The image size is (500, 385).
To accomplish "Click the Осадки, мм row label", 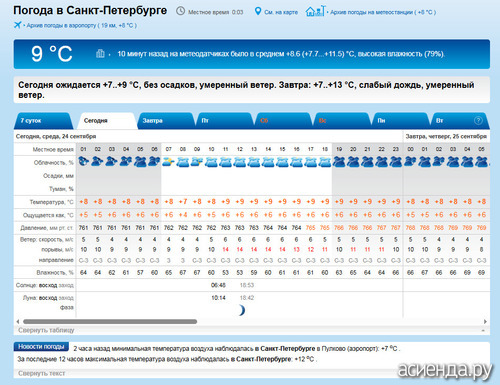I will pyautogui.click(x=58, y=176).
